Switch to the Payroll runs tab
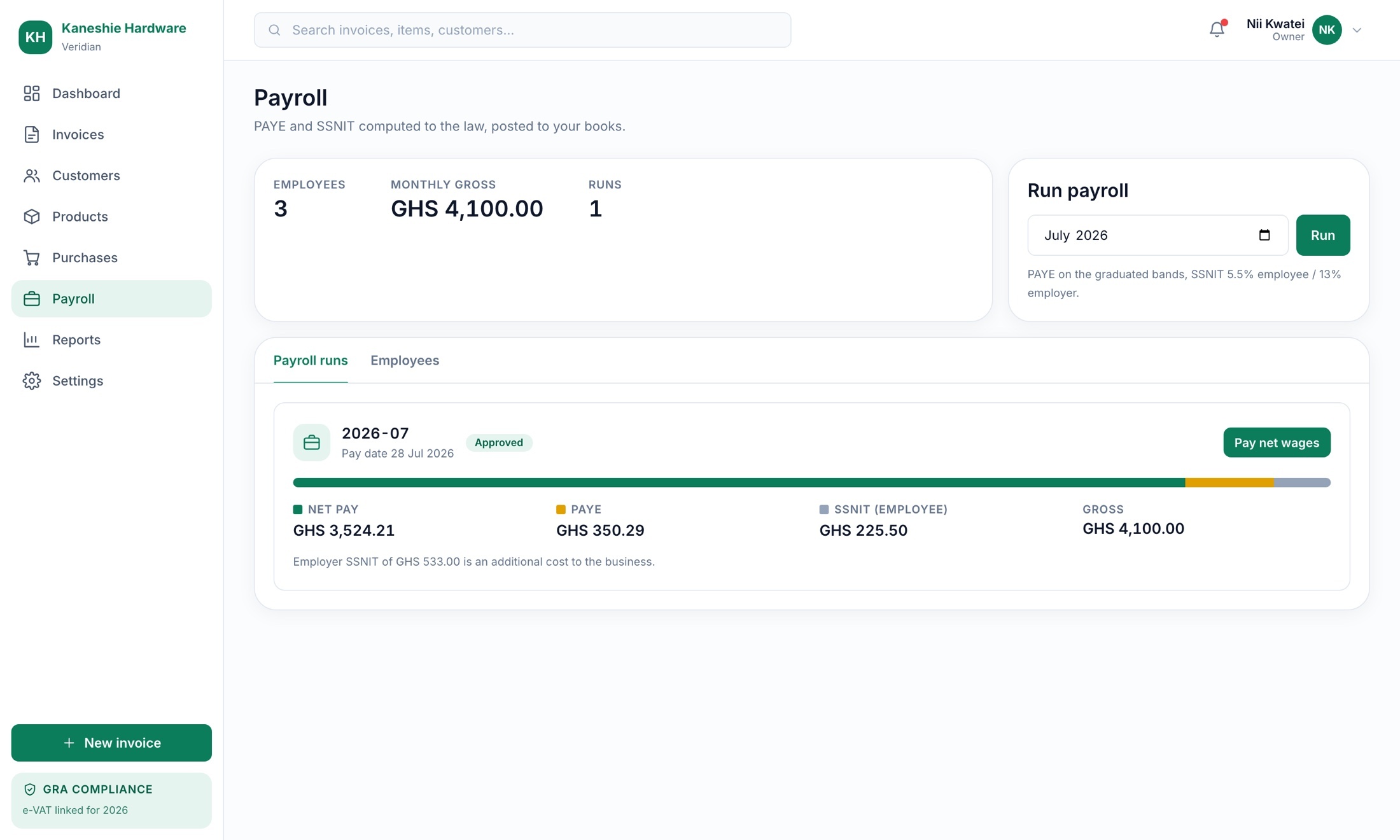1400x840 pixels. (311, 360)
